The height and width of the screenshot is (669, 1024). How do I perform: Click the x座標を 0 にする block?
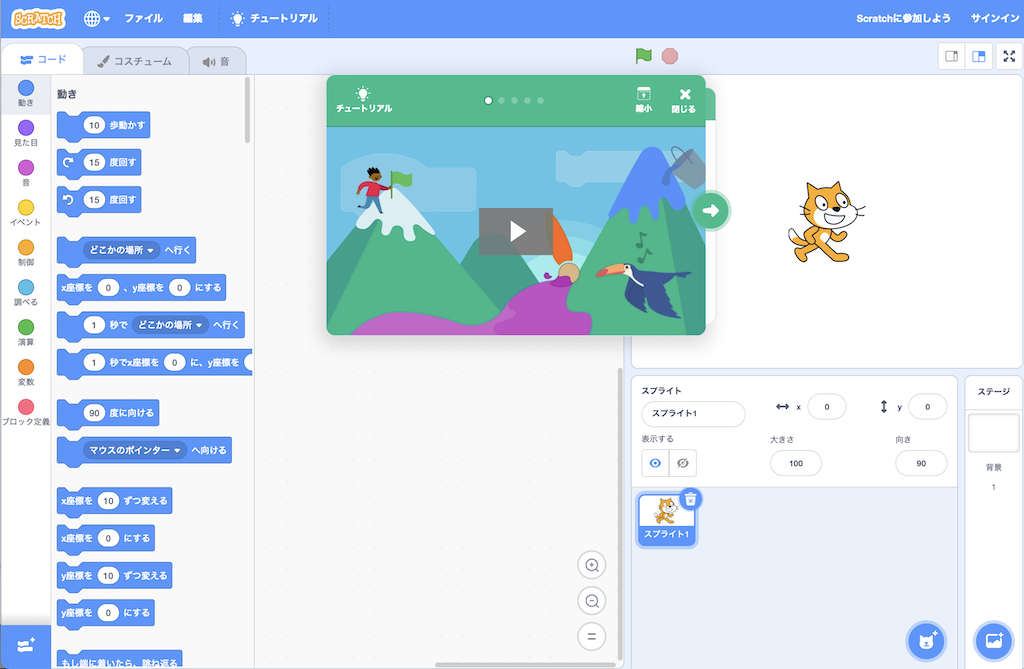(x=106, y=538)
